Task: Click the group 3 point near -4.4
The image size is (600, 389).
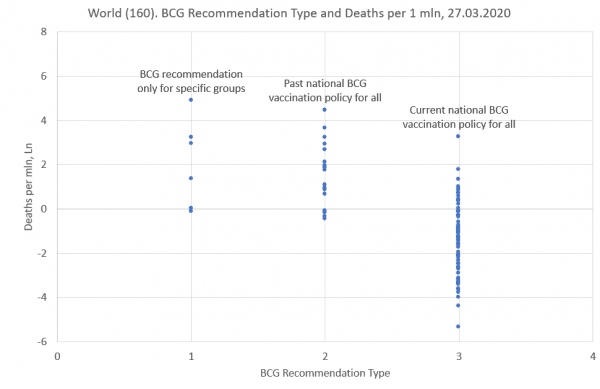Action: (x=458, y=306)
